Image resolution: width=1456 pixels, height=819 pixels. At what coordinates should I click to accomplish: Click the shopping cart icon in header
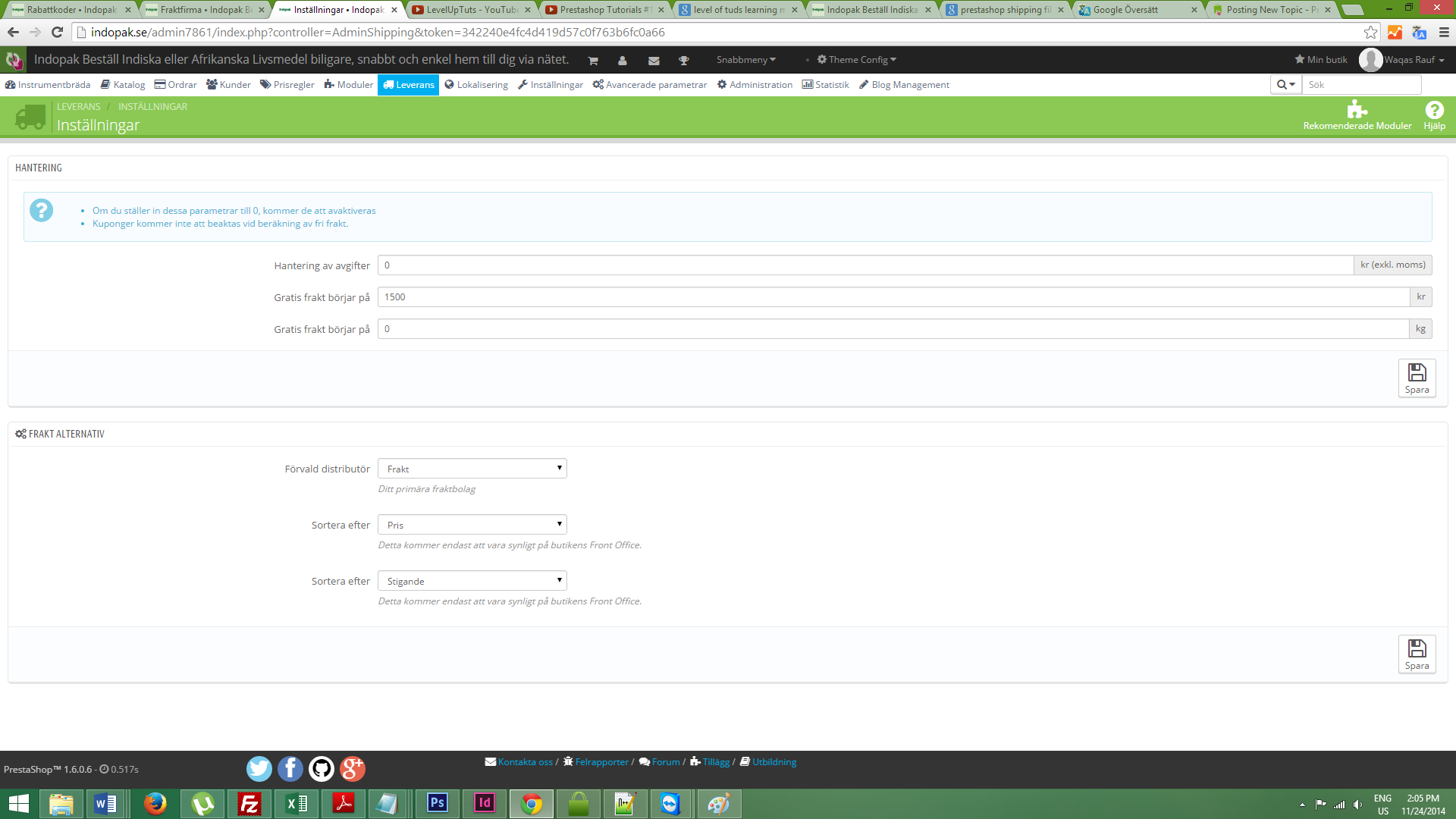593,60
